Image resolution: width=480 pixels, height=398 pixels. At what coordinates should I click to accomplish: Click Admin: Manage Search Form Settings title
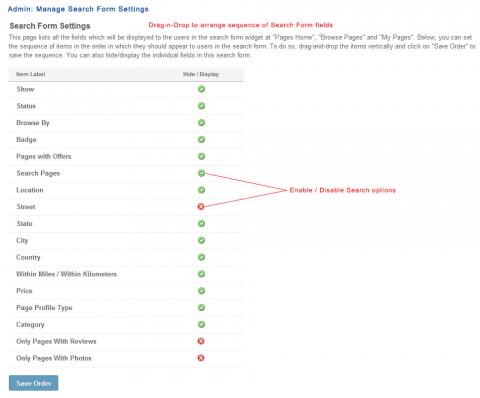coord(78,9)
